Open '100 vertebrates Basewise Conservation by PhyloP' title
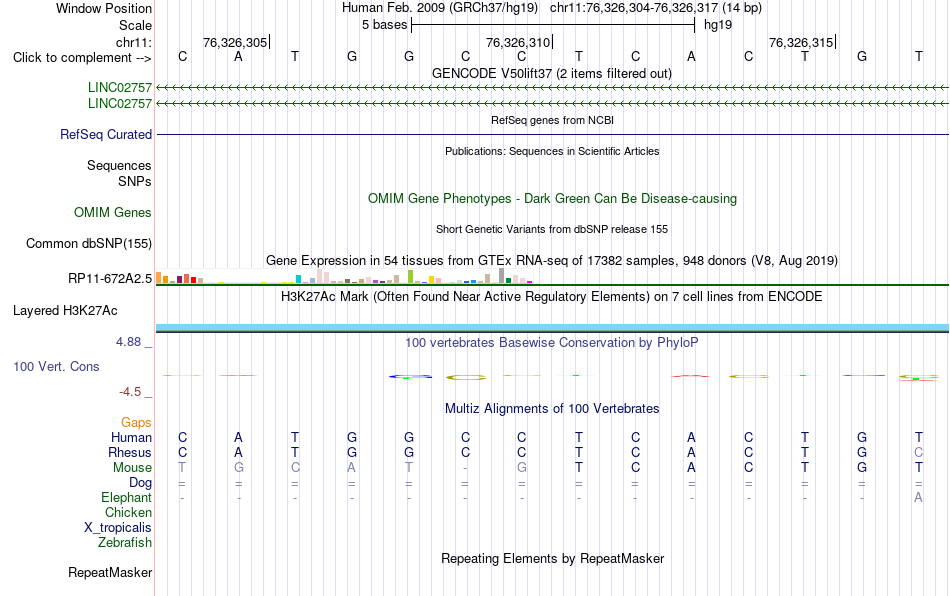This screenshot has height=596, width=950. point(552,342)
